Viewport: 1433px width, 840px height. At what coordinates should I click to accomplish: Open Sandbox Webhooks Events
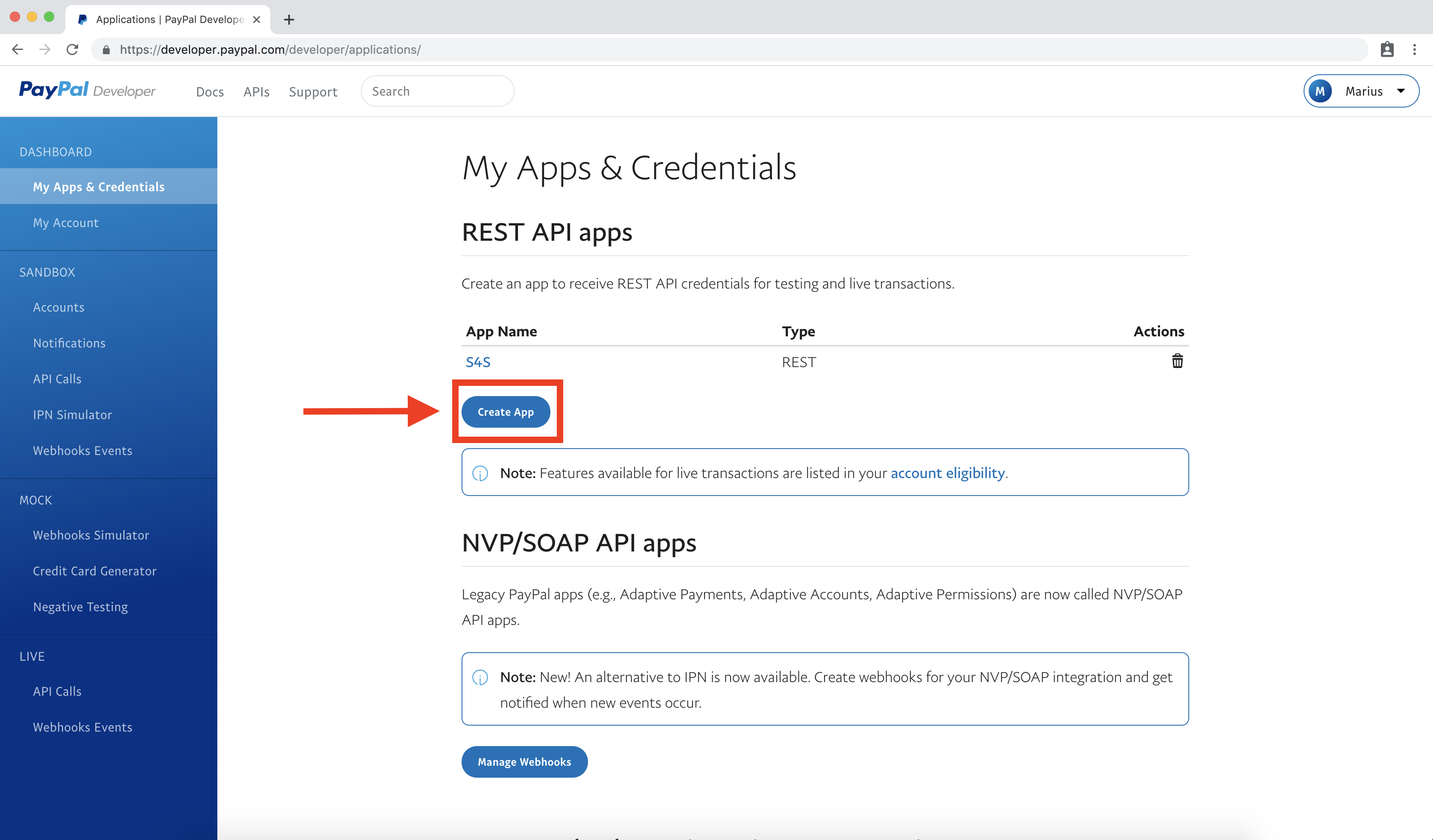(82, 450)
